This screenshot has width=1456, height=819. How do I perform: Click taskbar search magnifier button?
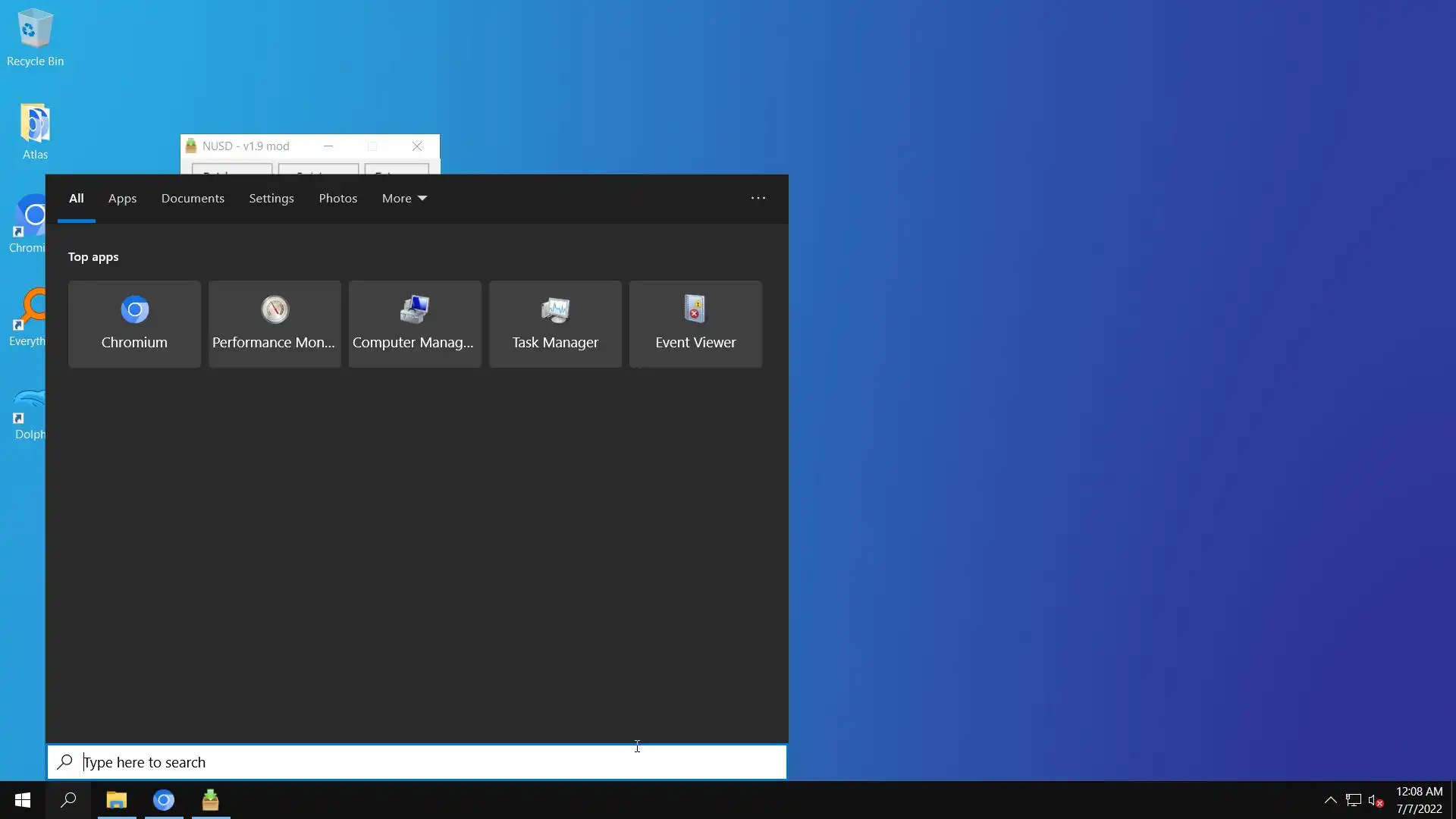pyautogui.click(x=68, y=800)
